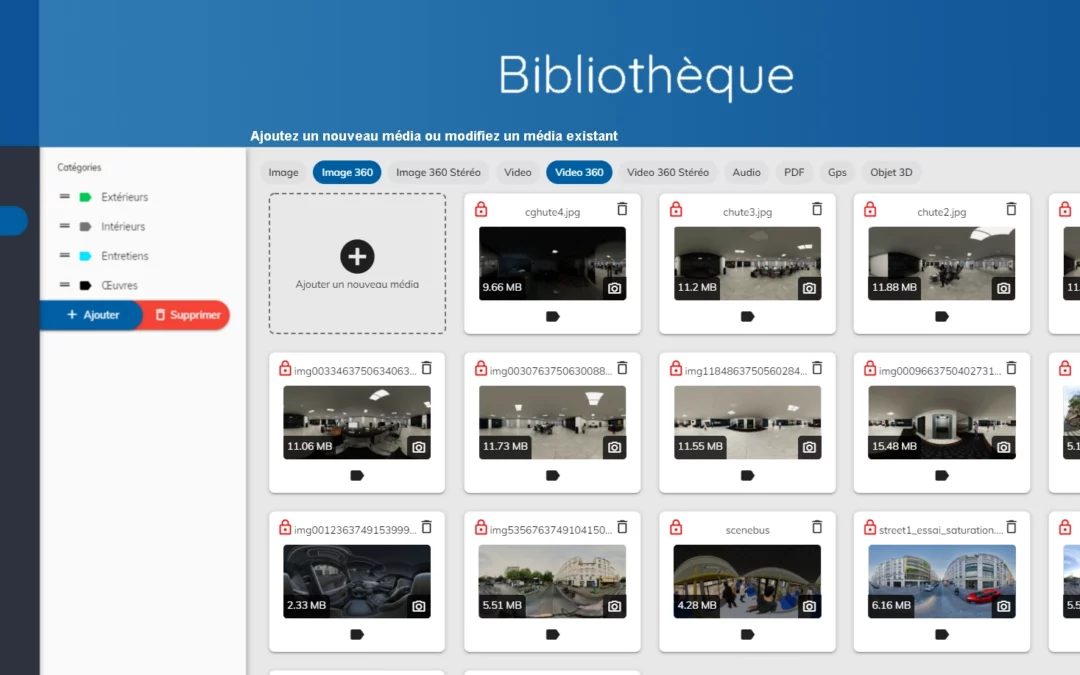Delete the img1184863750560284 card
Image resolution: width=1080 pixels, height=675 pixels.
[x=817, y=368]
